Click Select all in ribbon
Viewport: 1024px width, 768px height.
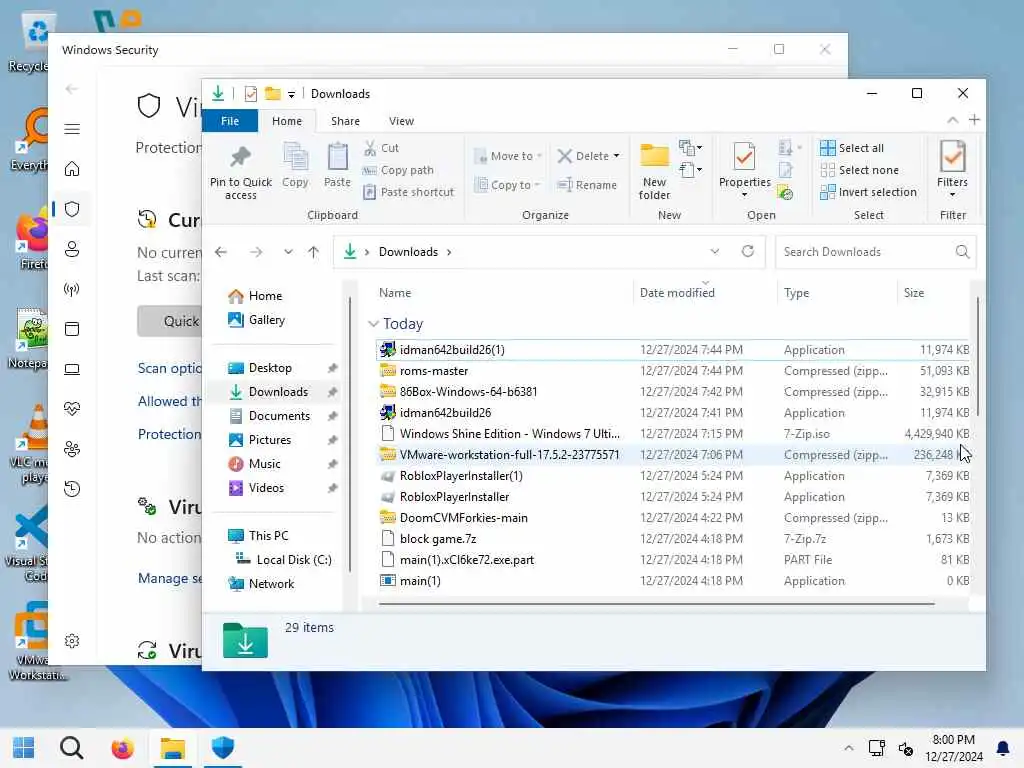(x=852, y=148)
